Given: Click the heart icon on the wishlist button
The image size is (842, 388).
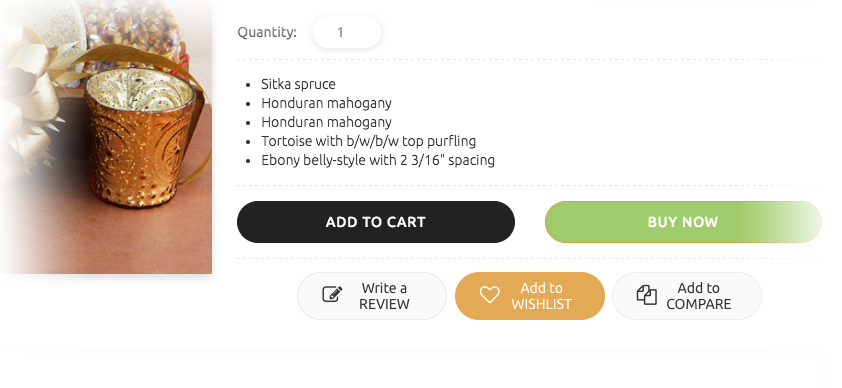Looking at the screenshot, I should (489, 295).
